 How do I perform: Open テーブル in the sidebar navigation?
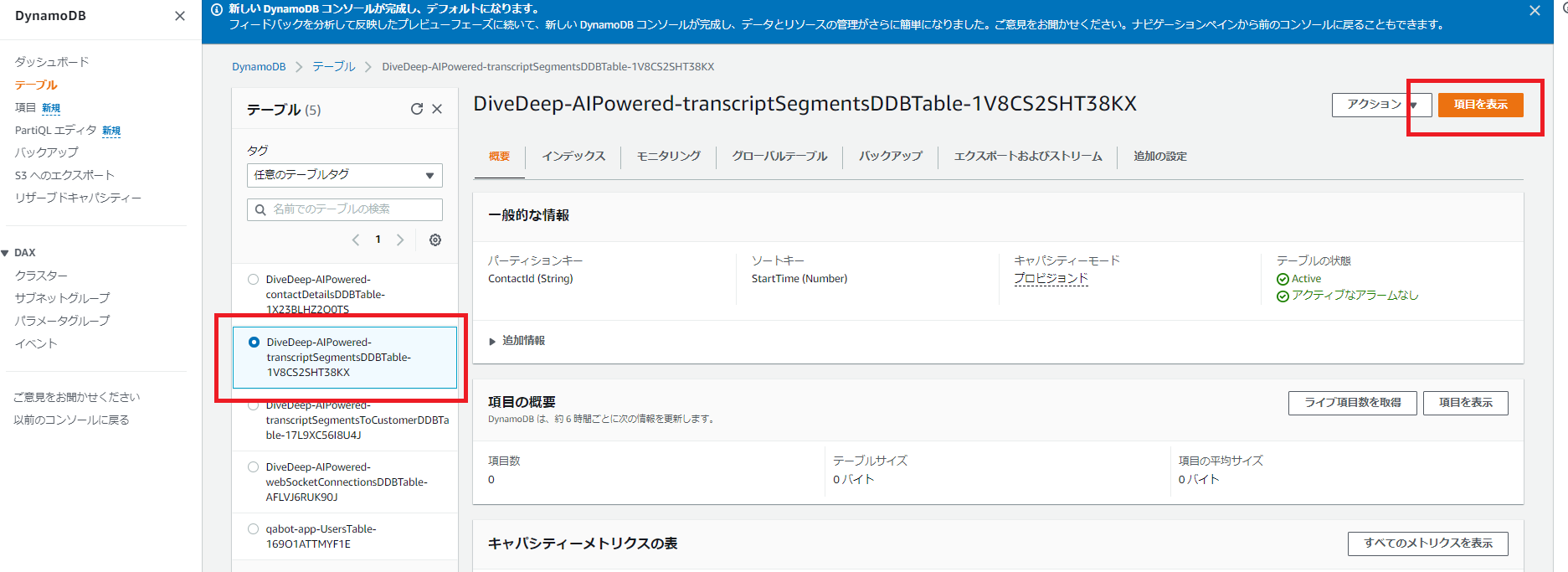point(36,85)
